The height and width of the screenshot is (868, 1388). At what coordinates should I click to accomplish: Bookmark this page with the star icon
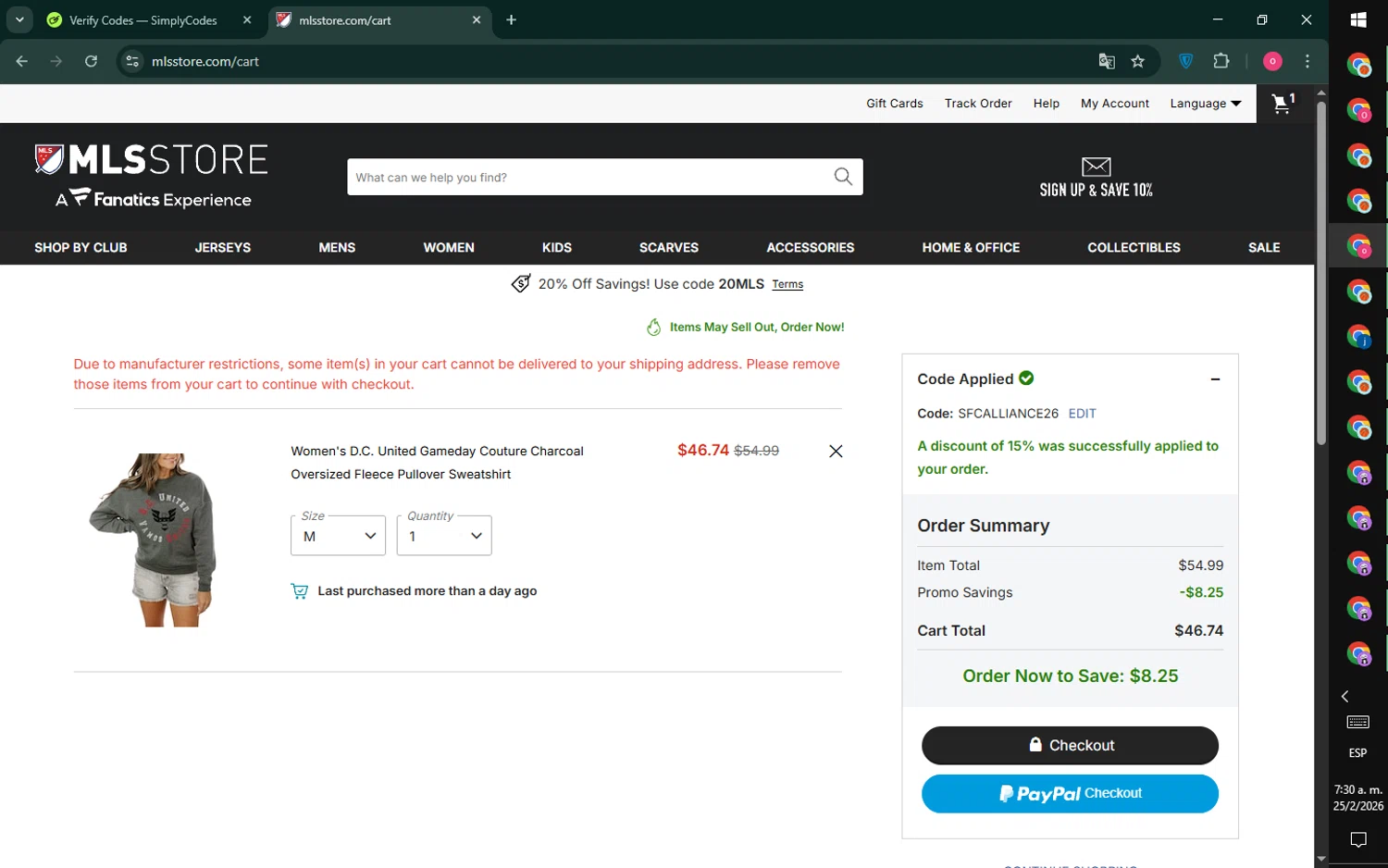point(1138,61)
